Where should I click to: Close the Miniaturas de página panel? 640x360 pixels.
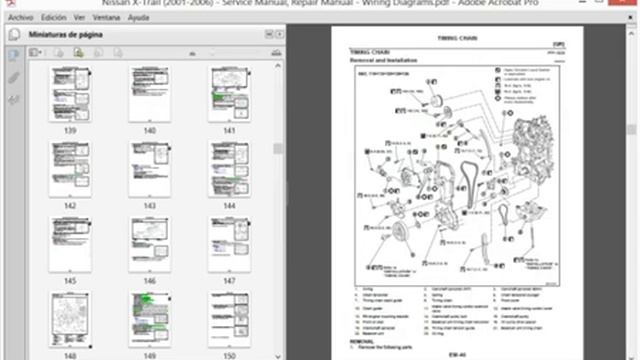(280, 34)
